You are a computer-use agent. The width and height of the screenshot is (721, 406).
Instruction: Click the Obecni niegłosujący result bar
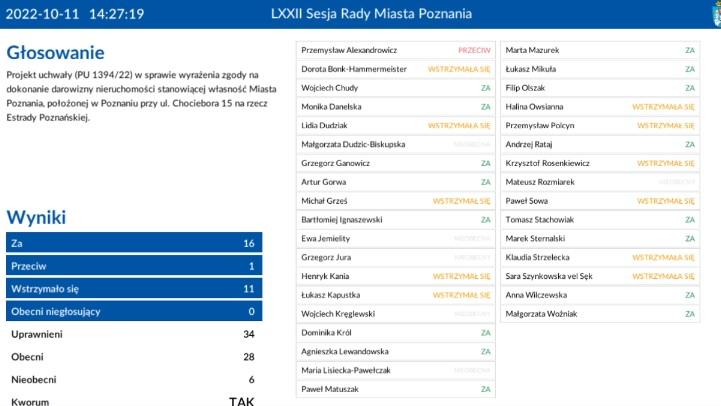click(x=134, y=311)
